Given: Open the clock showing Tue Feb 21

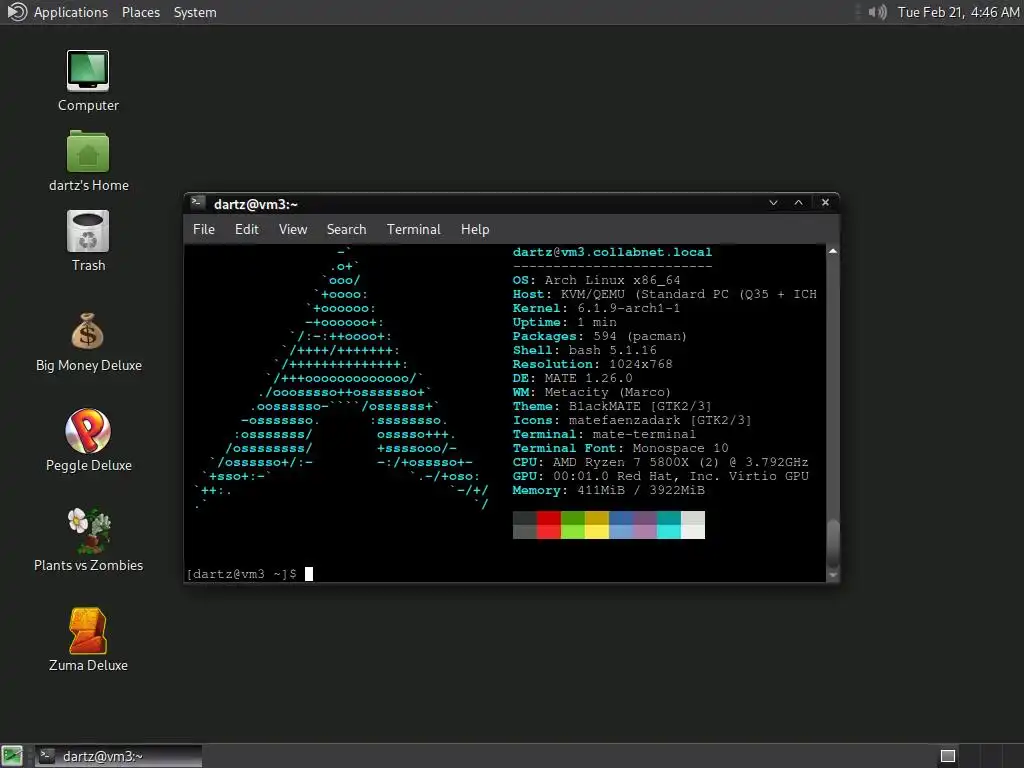Looking at the screenshot, I should [x=958, y=12].
